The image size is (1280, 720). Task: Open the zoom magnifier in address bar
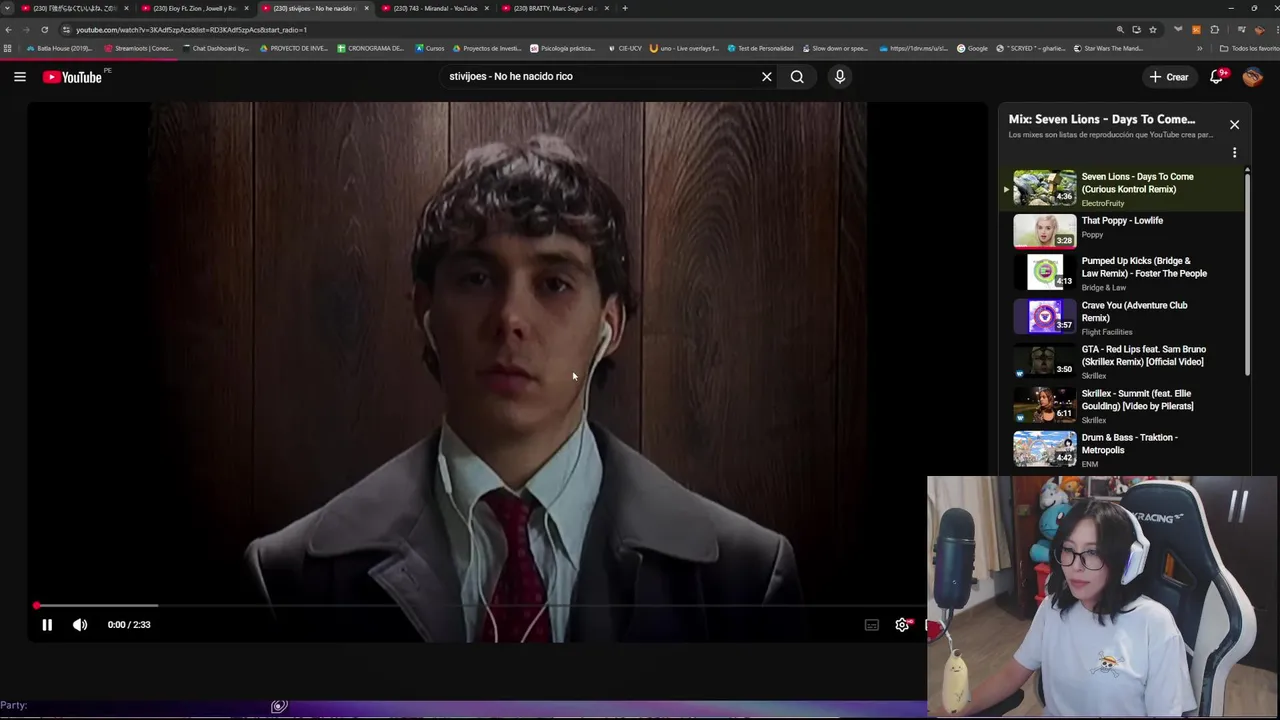1120,30
